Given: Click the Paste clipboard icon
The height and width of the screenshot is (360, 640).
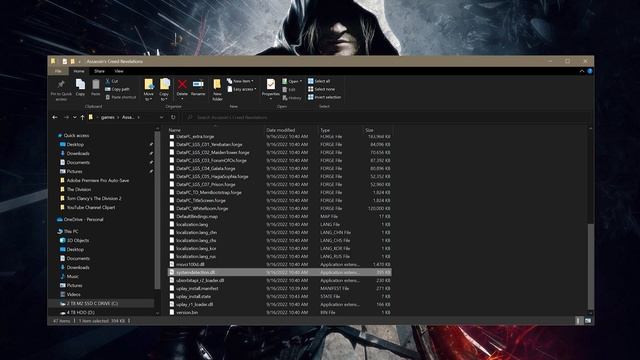Looking at the screenshot, I should click(96, 84).
